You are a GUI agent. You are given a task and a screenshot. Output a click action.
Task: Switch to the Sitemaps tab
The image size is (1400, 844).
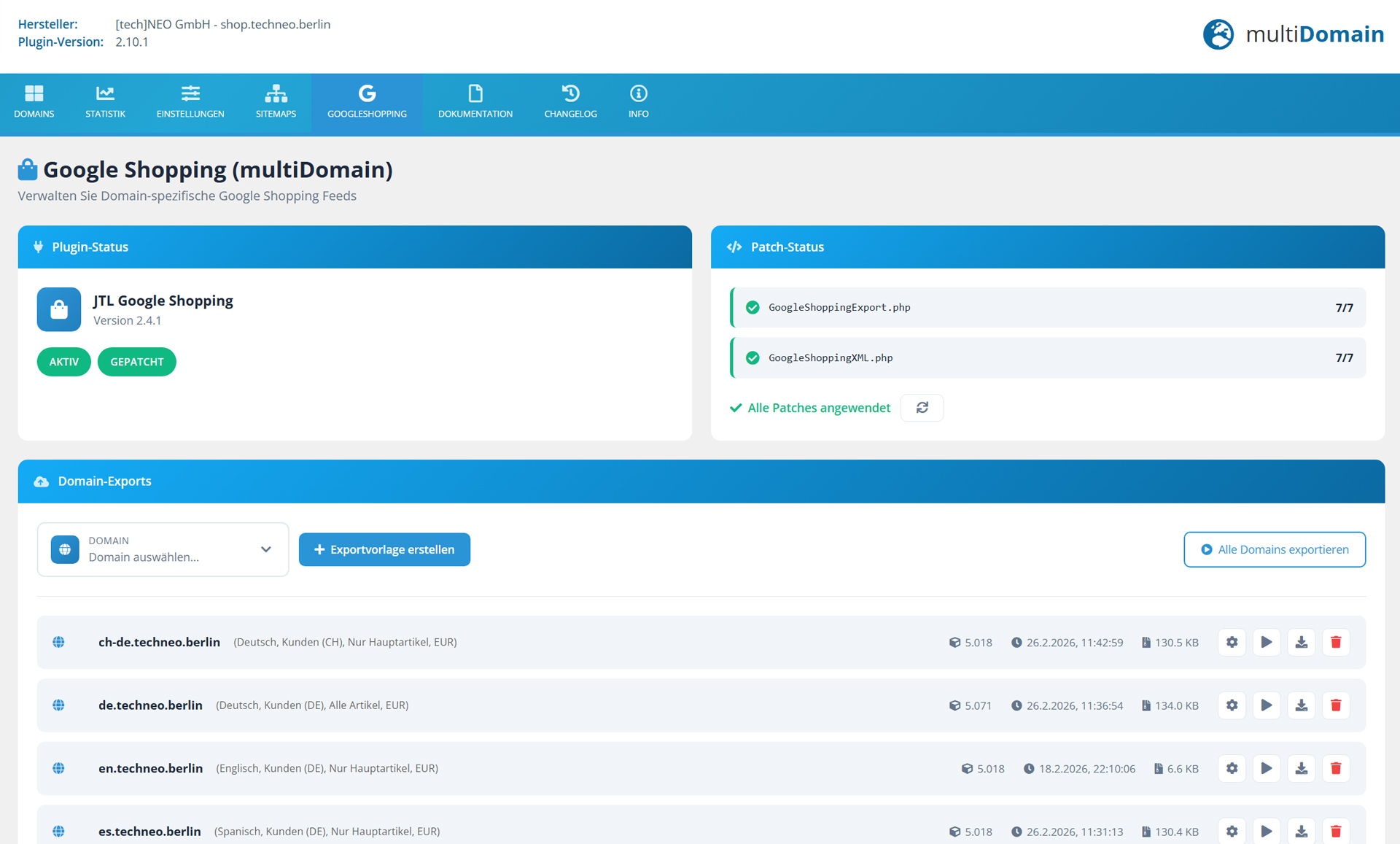click(x=276, y=102)
